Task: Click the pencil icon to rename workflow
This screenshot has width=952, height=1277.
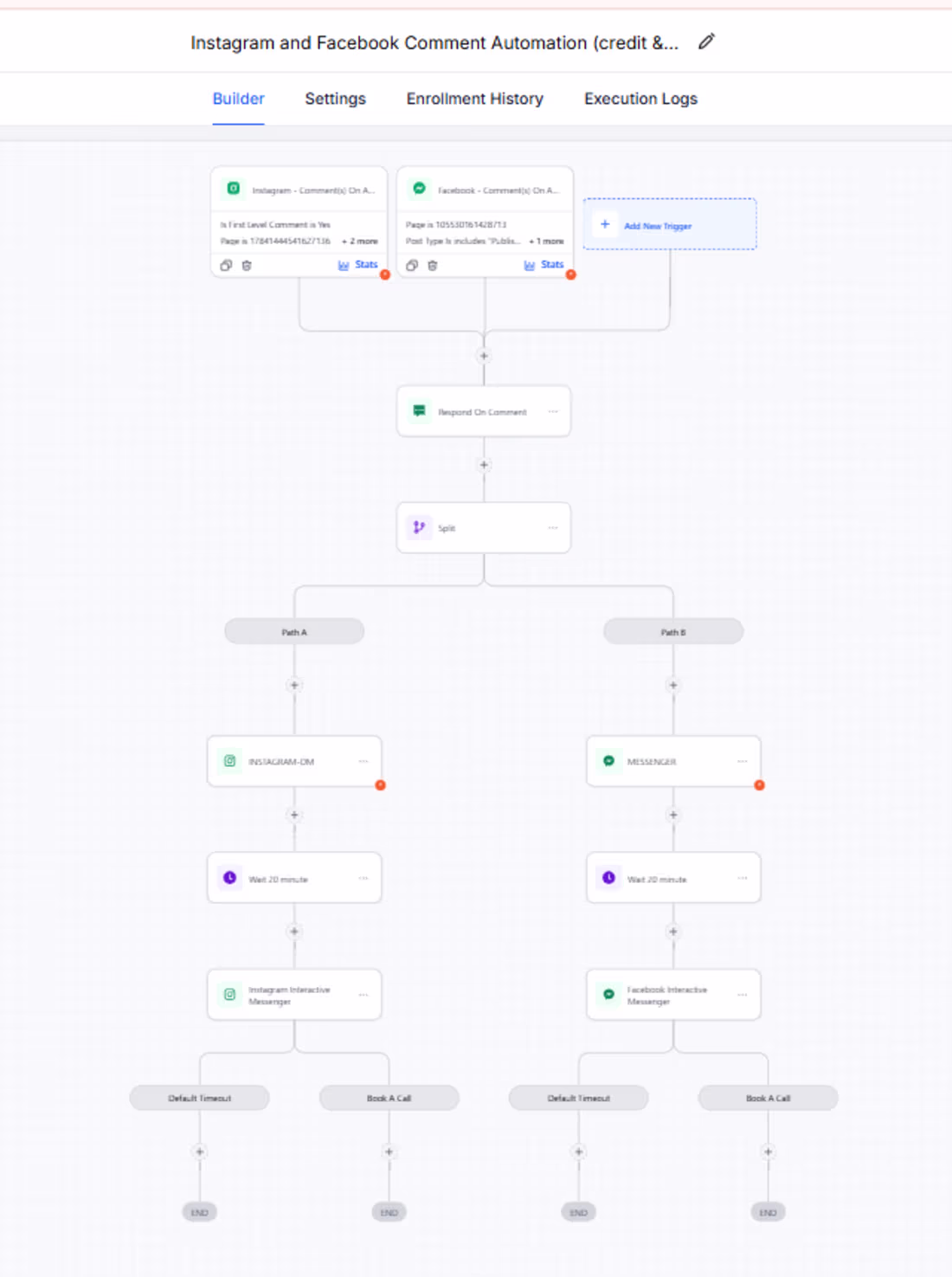Action: pos(706,42)
